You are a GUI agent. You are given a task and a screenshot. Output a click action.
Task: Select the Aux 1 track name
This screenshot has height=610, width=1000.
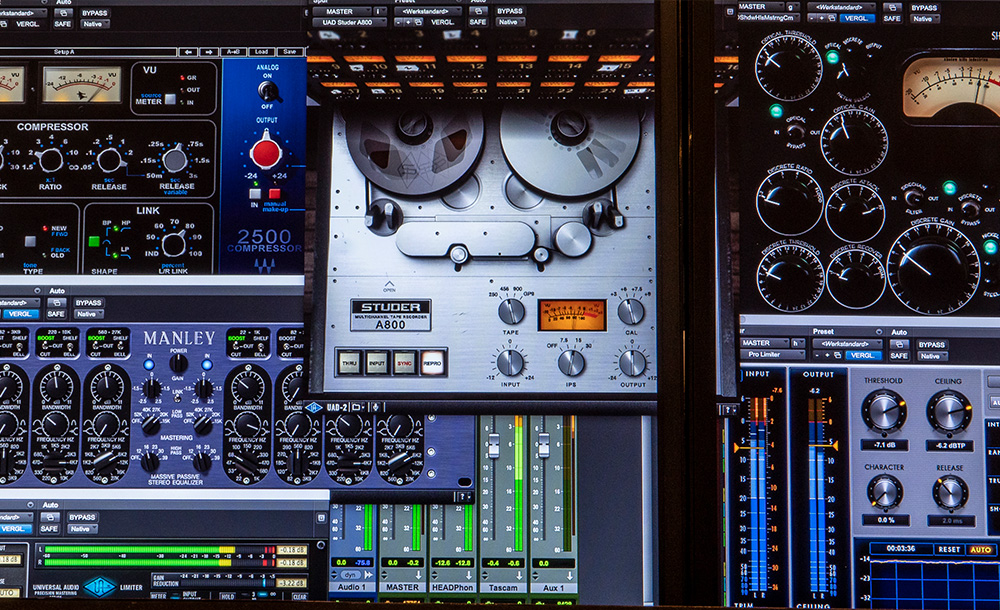coord(554,588)
